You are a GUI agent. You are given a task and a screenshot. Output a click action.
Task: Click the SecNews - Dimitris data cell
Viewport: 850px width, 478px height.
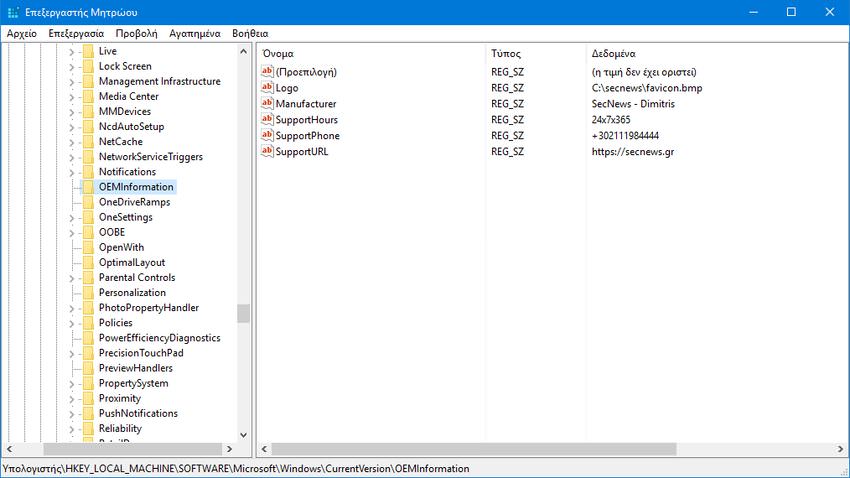633,104
